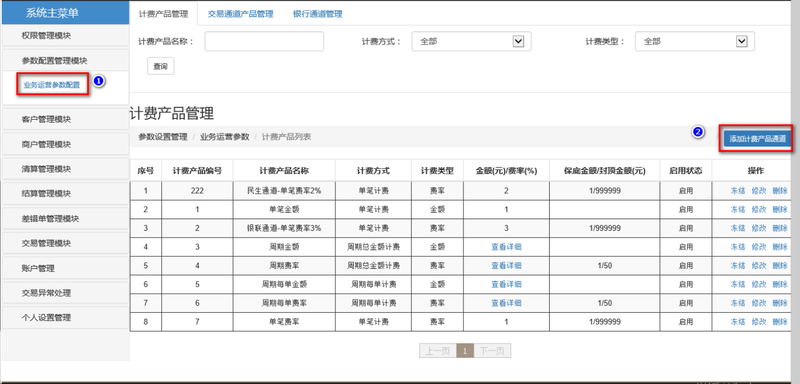The height and width of the screenshot is (384, 800).
Task: Click 业务运营参数 in the breadcrumb
Action: pyautogui.click(x=224, y=137)
